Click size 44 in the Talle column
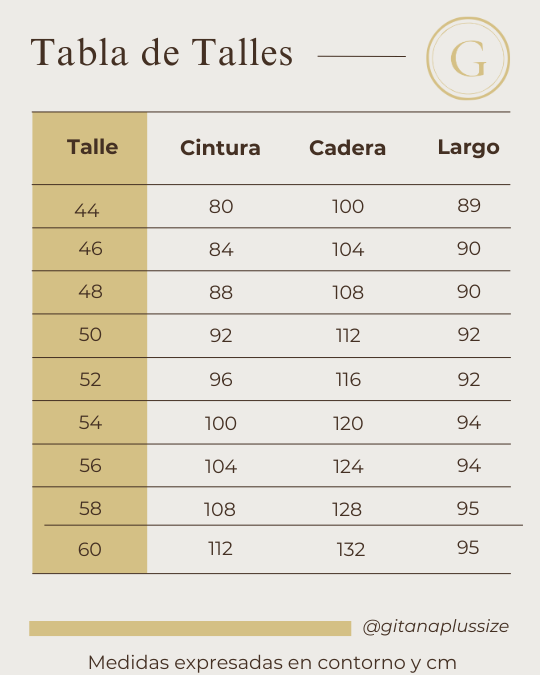This screenshot has width=540, height=675. coord(87,211)
